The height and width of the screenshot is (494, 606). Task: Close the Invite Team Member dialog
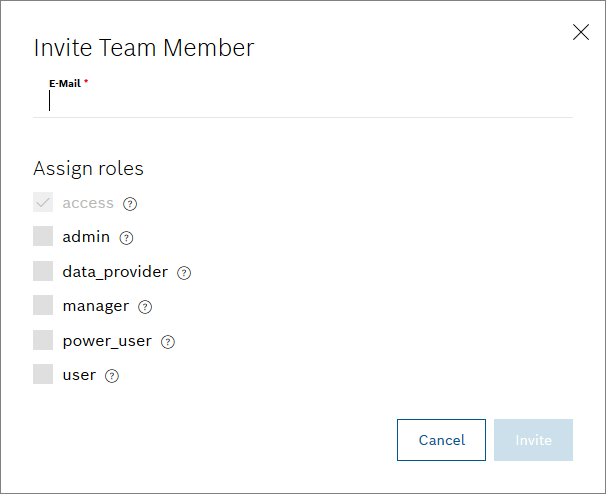pos(581,32)
